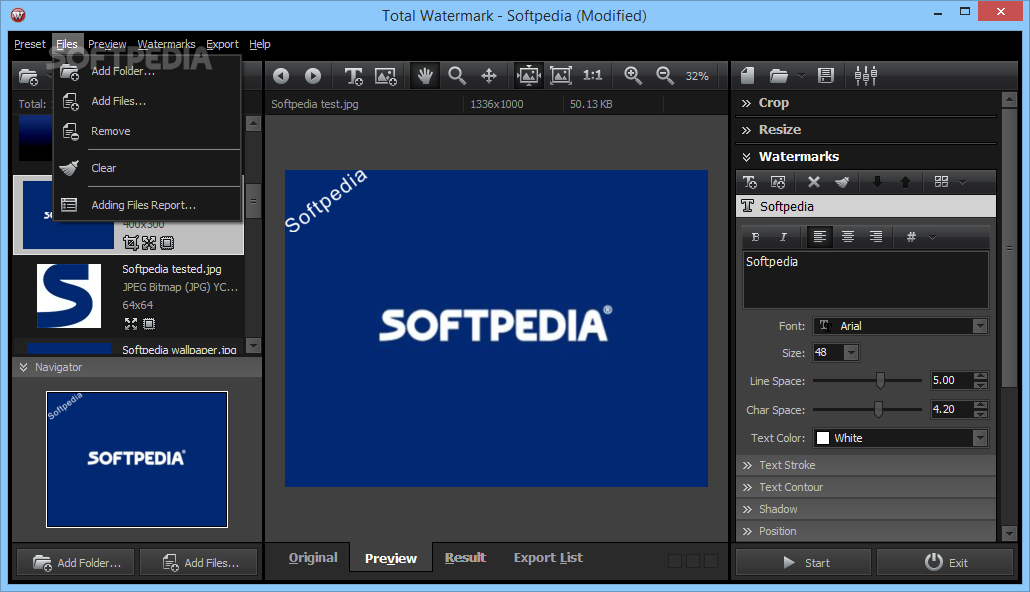Open the Watermarks menu

[166, 44]
